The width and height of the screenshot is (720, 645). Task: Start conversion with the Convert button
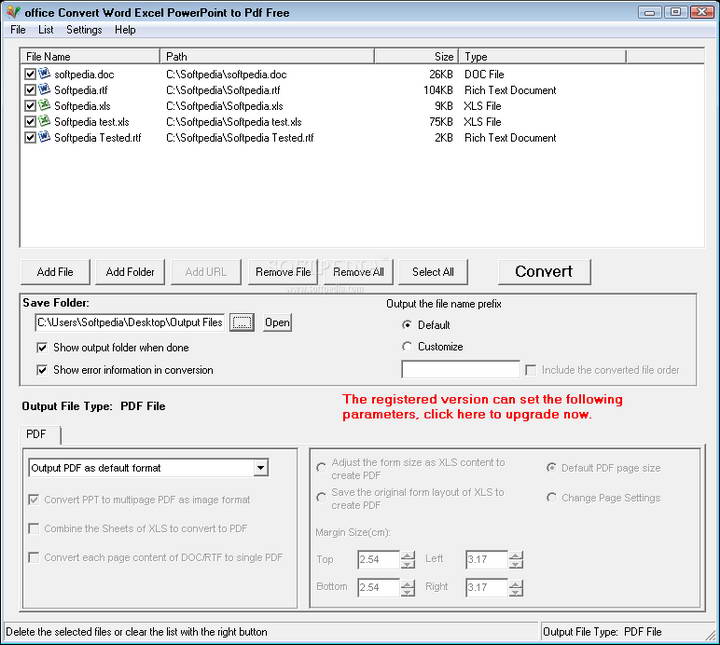544,272
